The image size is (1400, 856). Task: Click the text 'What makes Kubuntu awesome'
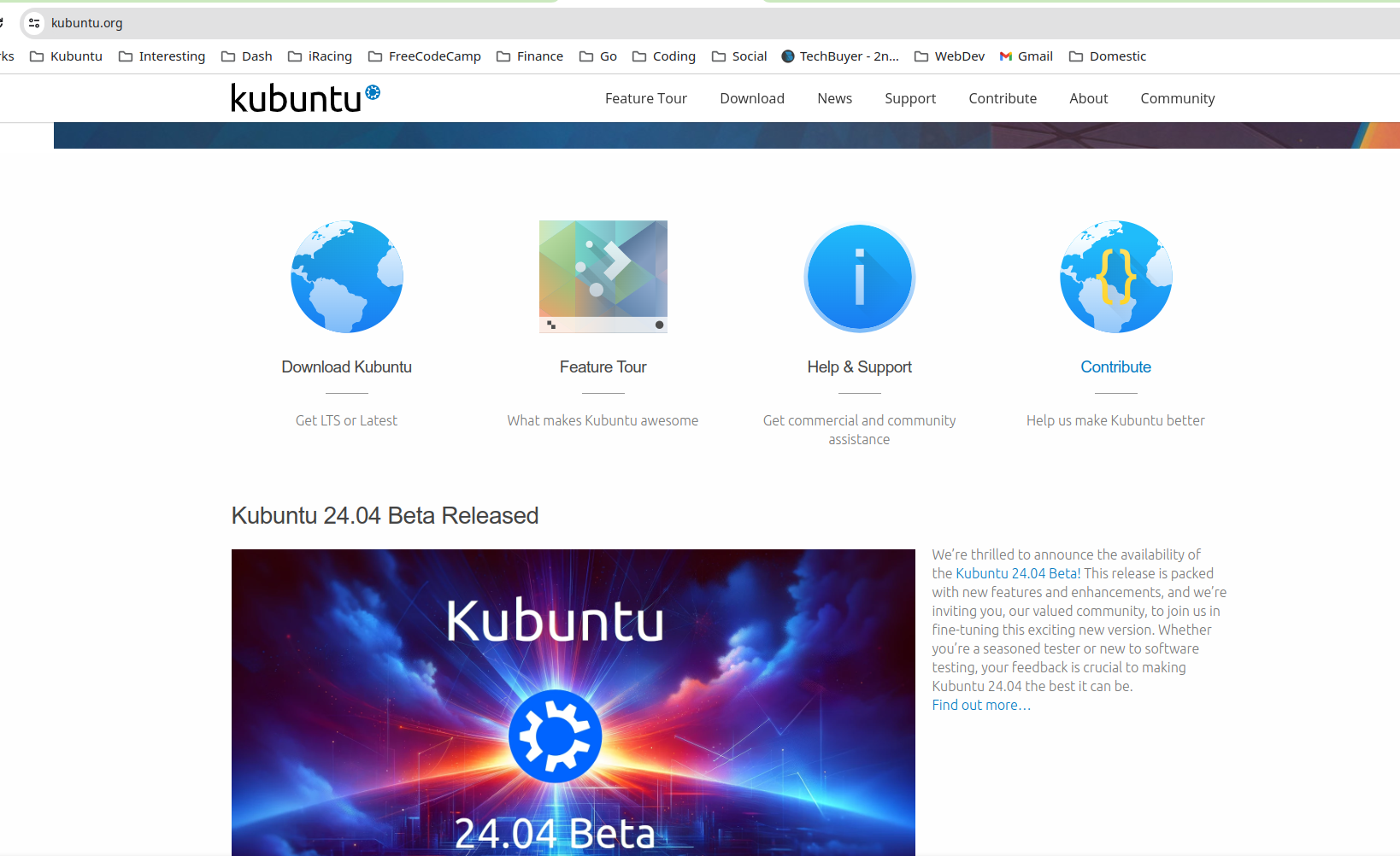[603, 420]
